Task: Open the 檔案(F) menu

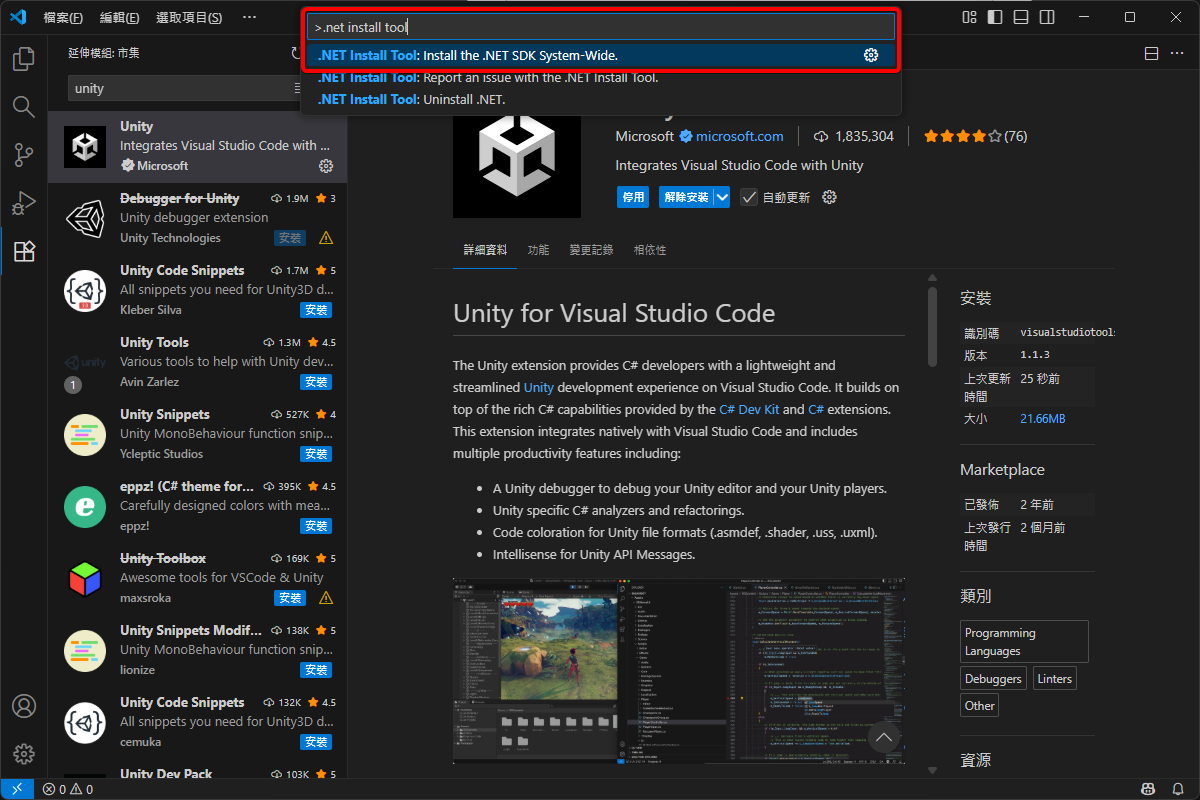Action: coord(63,17)
